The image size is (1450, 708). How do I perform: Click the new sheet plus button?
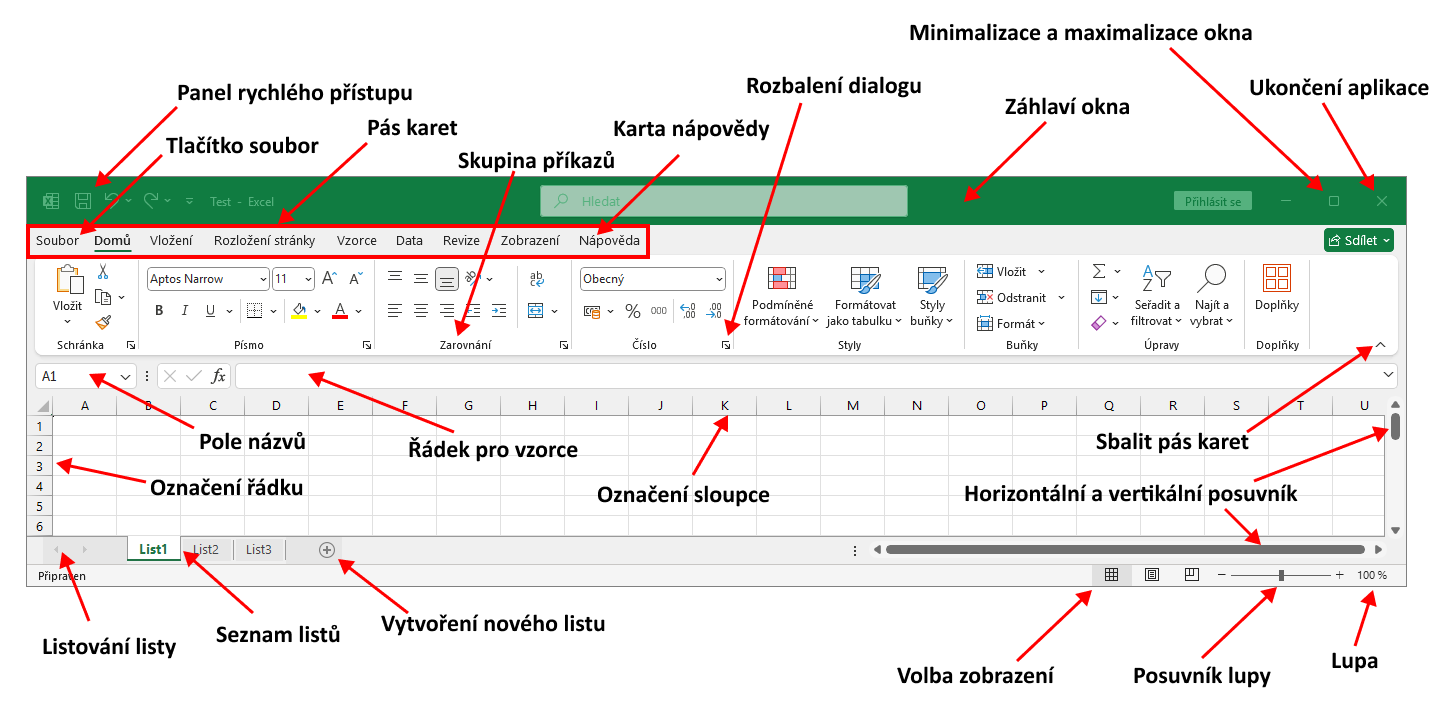[x=325, y=549]
